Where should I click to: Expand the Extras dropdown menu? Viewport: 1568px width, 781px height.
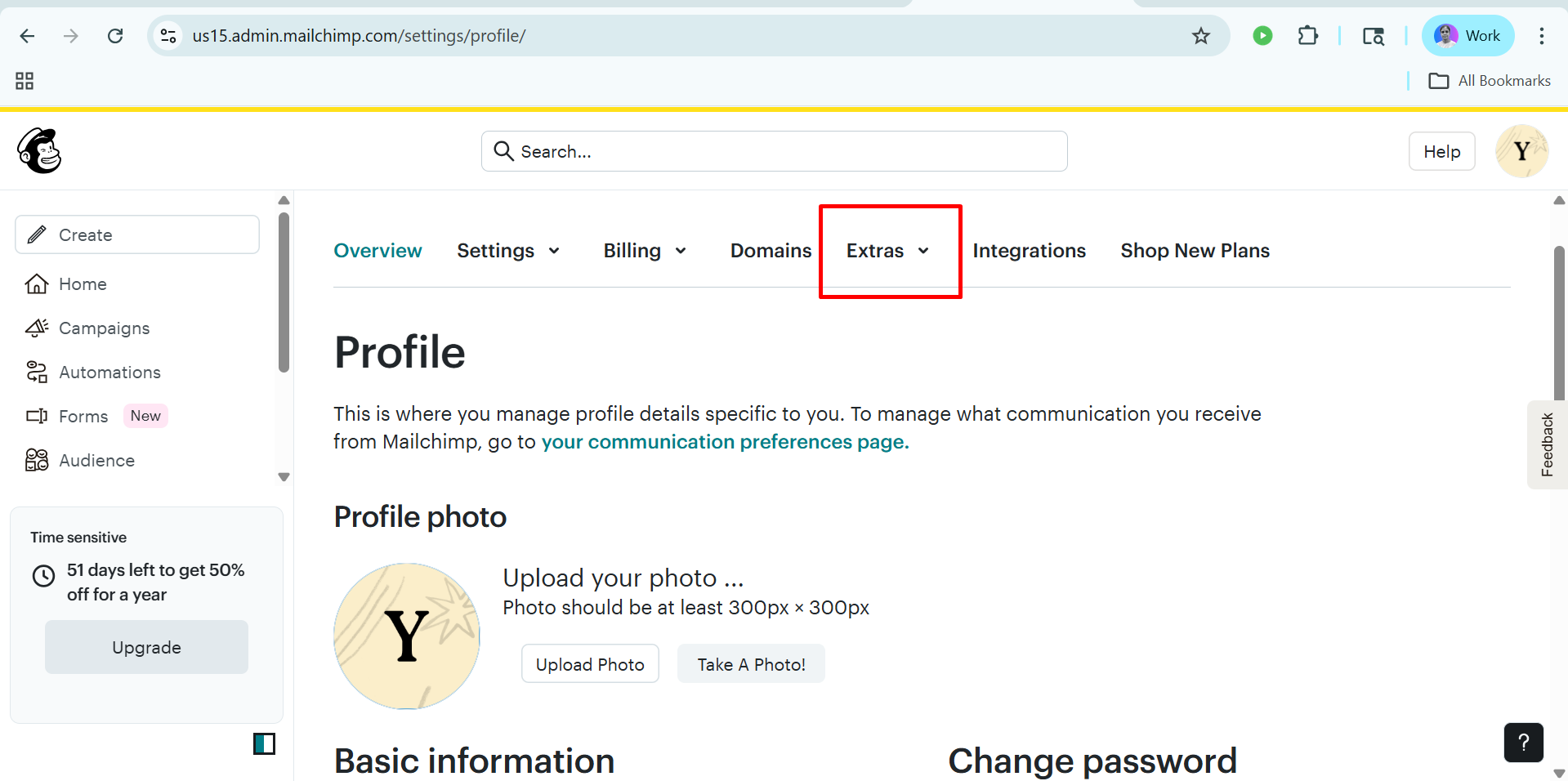888,251
